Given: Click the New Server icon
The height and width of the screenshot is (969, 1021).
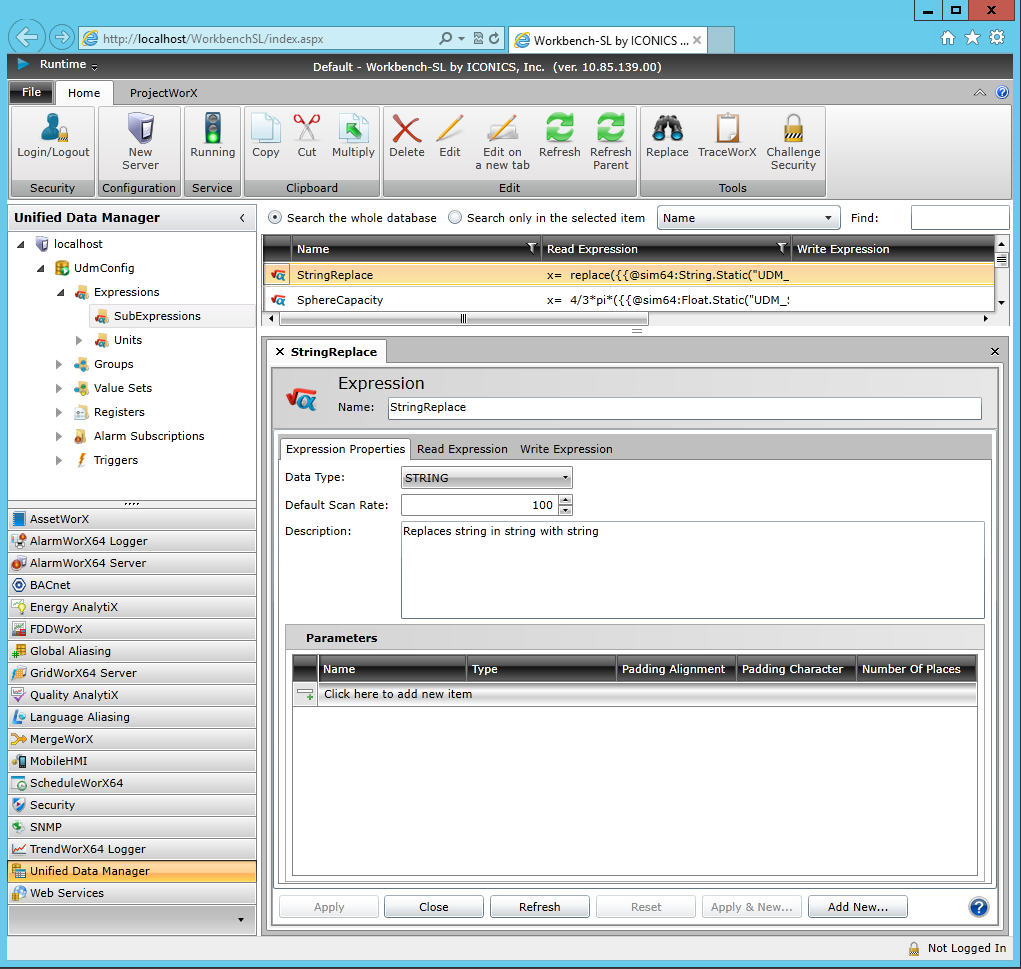Looking at the screenshot, I should click(x=140, y=130).
